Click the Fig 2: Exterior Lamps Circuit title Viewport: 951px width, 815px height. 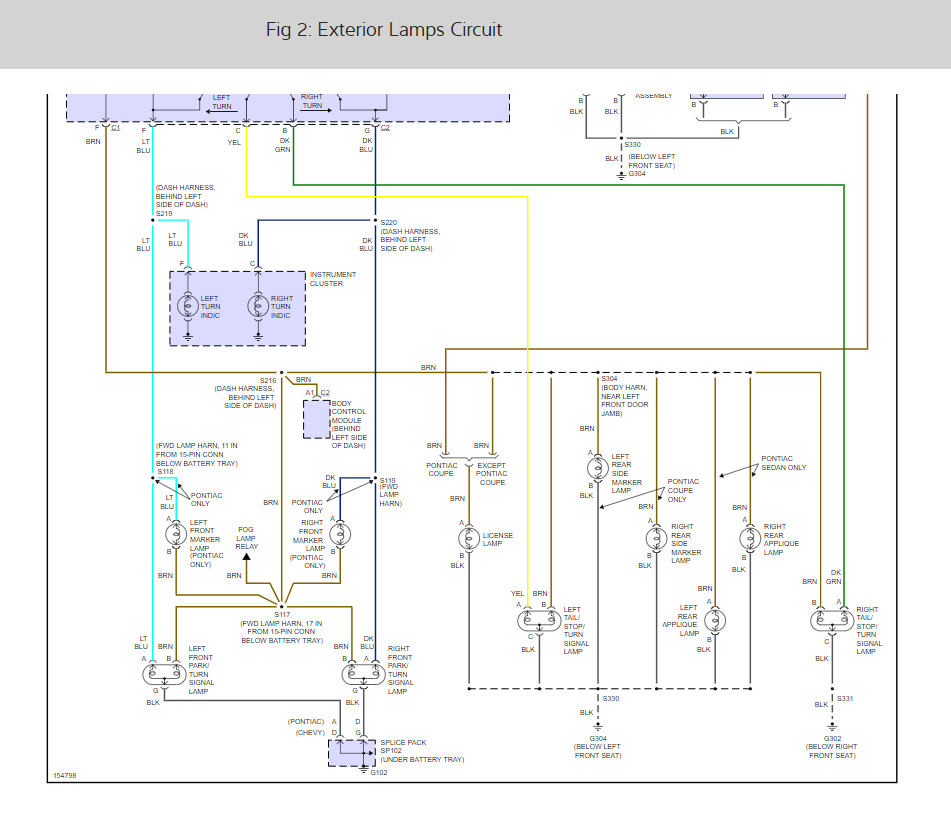384,30
